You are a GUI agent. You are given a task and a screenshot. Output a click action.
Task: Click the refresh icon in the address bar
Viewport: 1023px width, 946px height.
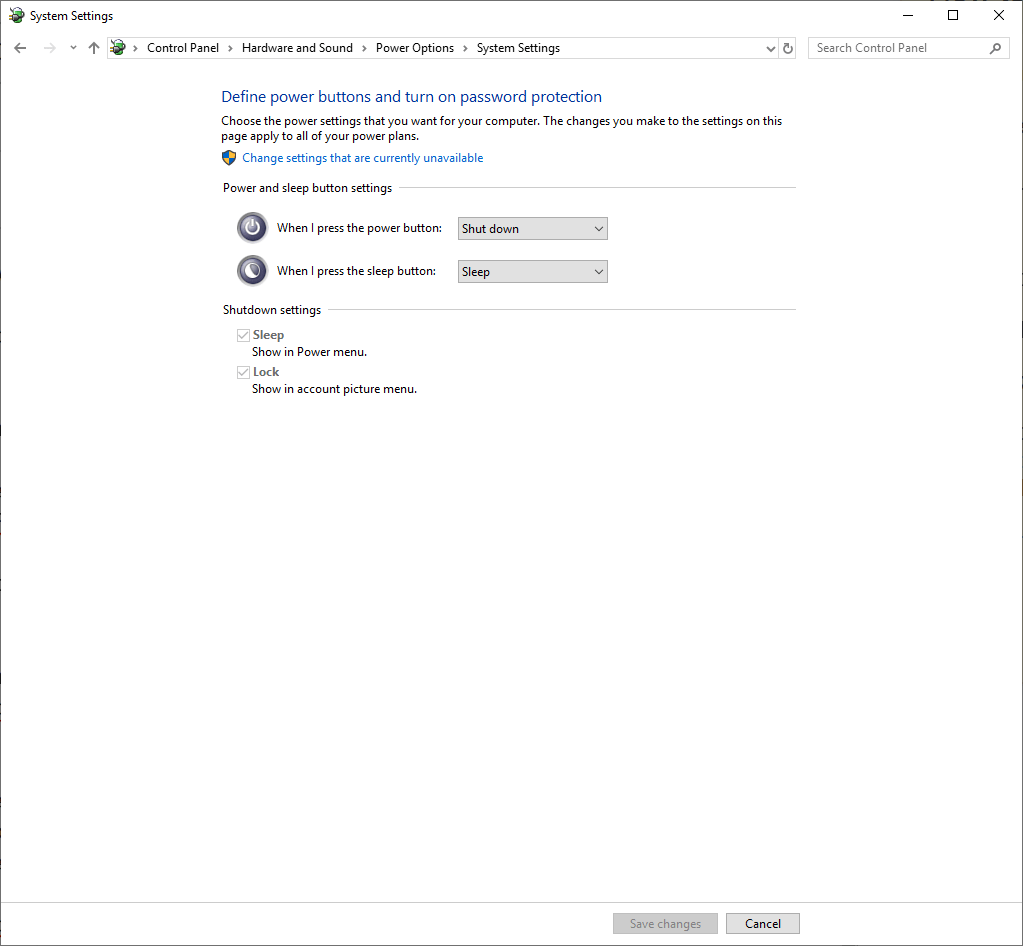click(x=788, y=47)
